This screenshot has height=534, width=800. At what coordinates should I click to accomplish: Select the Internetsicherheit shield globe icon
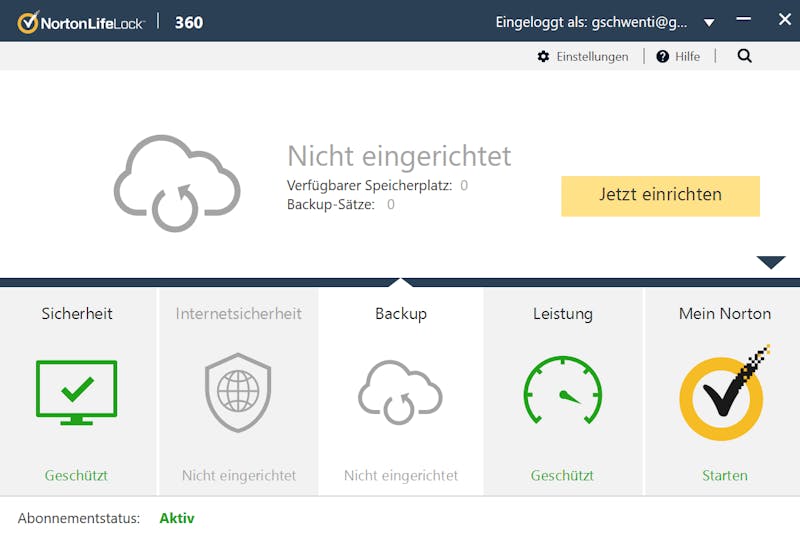click(x=238, y=392)
